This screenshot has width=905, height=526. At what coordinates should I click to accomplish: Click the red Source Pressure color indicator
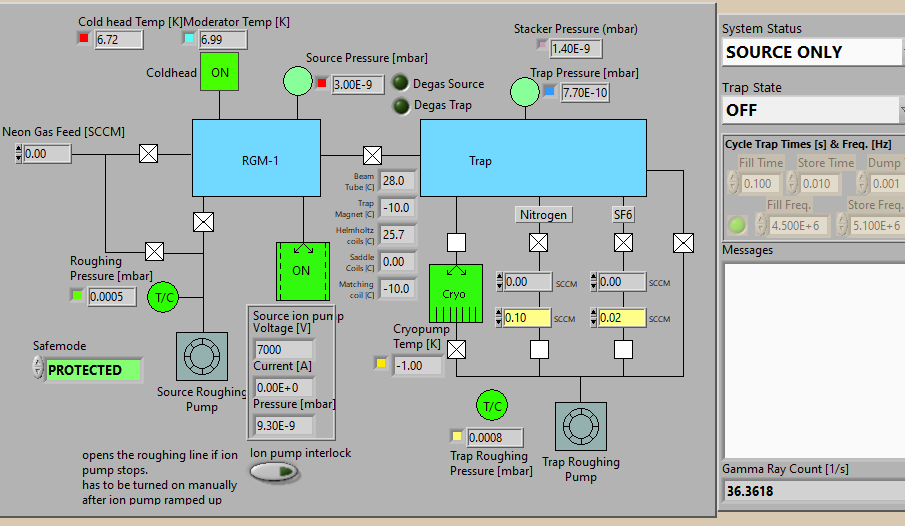click(x=321, y=83)
